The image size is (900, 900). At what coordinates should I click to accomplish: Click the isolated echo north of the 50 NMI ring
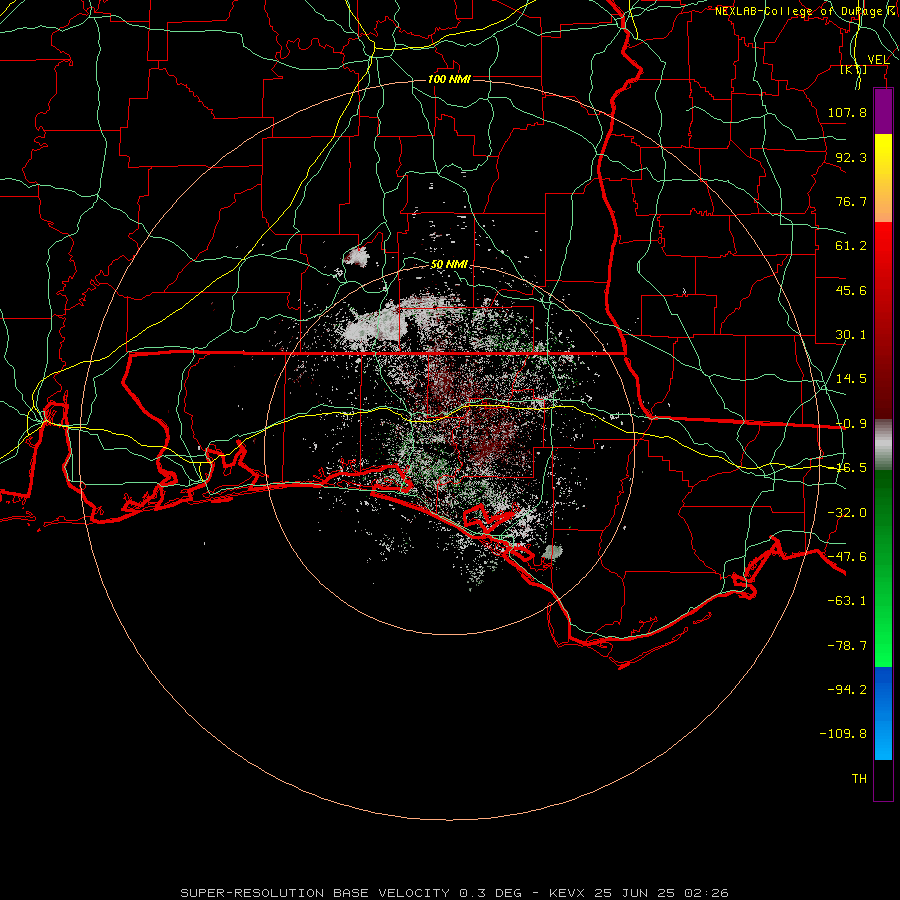point(356,257)
